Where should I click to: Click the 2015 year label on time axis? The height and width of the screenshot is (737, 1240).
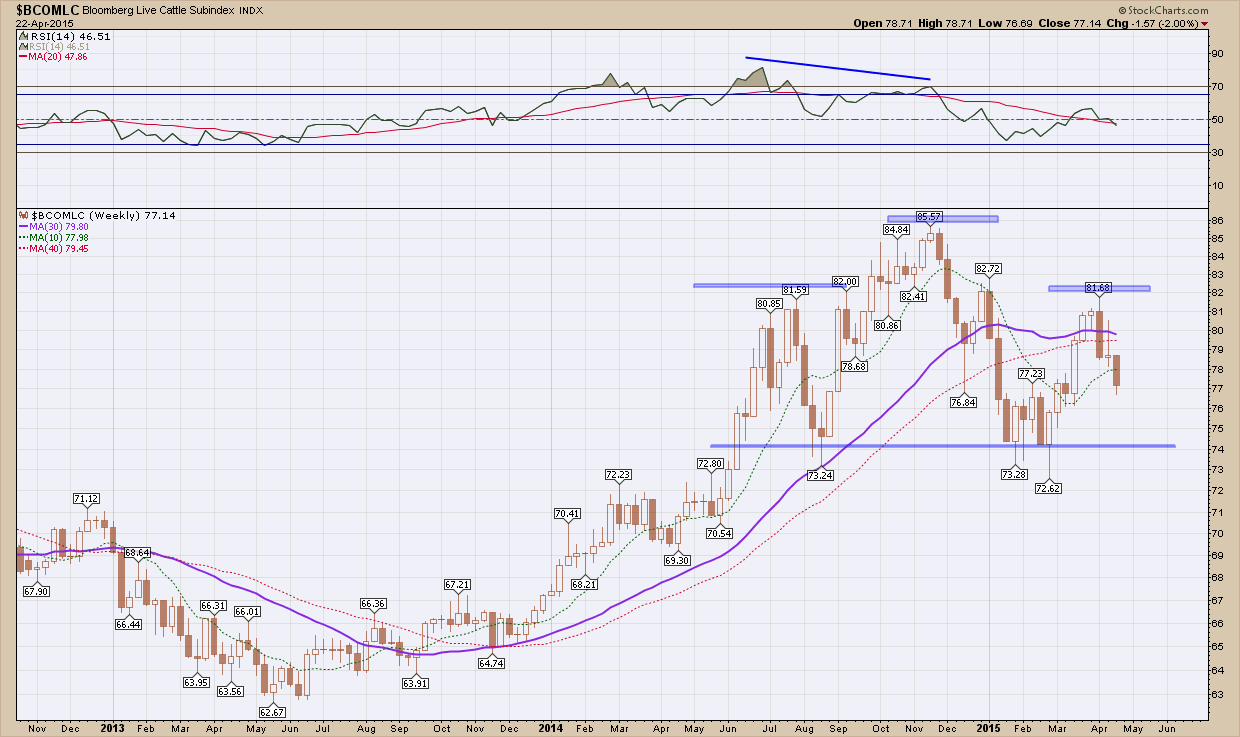[989, 729]
